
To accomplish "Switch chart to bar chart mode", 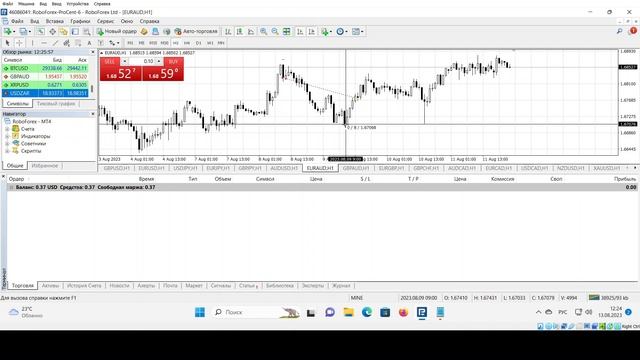I will [x=228, y=31].
